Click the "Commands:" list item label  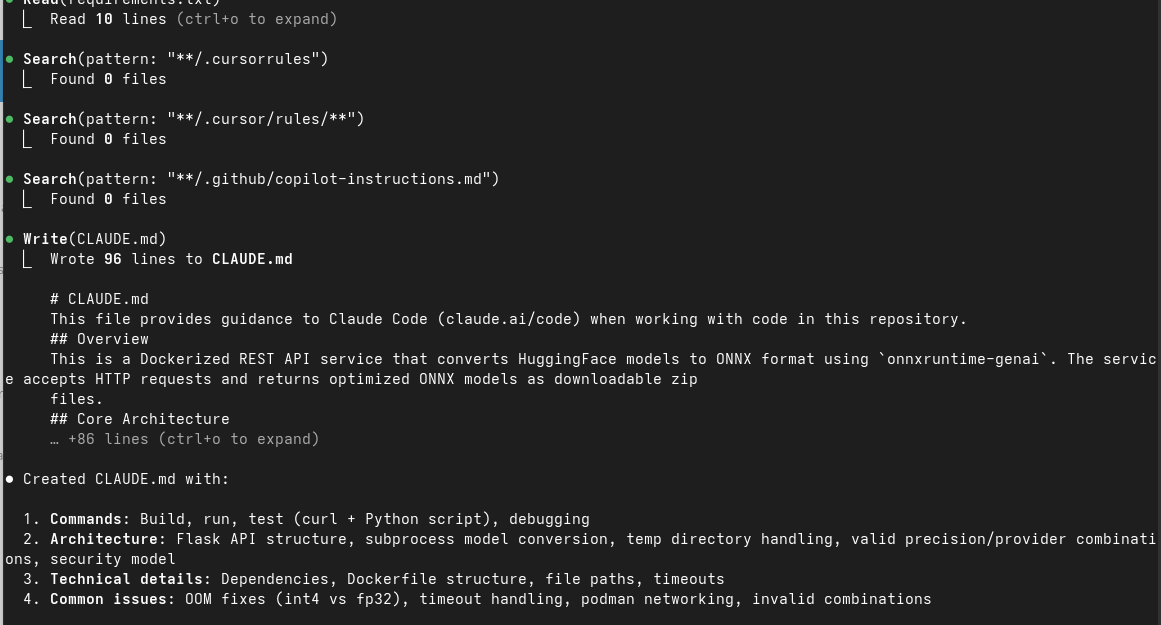90,519
